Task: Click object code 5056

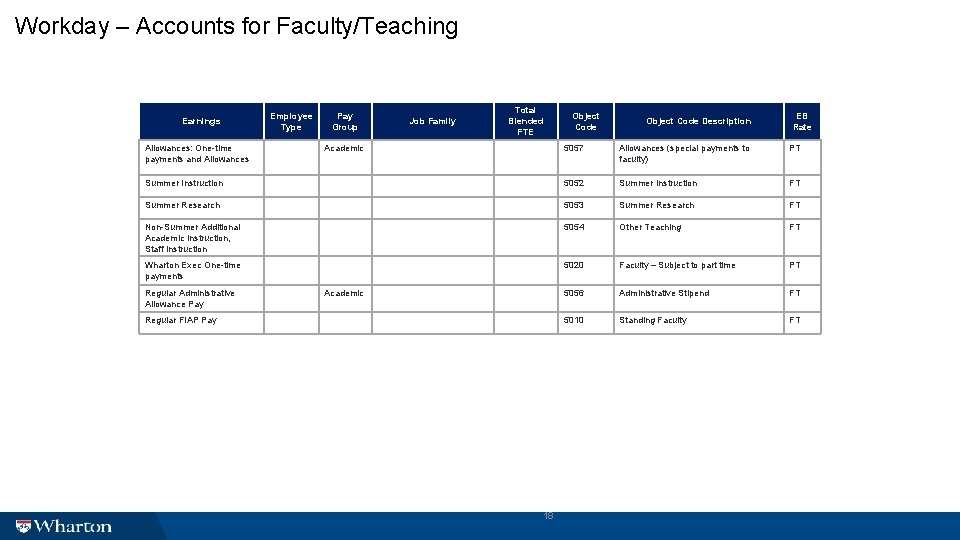Action: pyautogui.click(x=574, y=293)
